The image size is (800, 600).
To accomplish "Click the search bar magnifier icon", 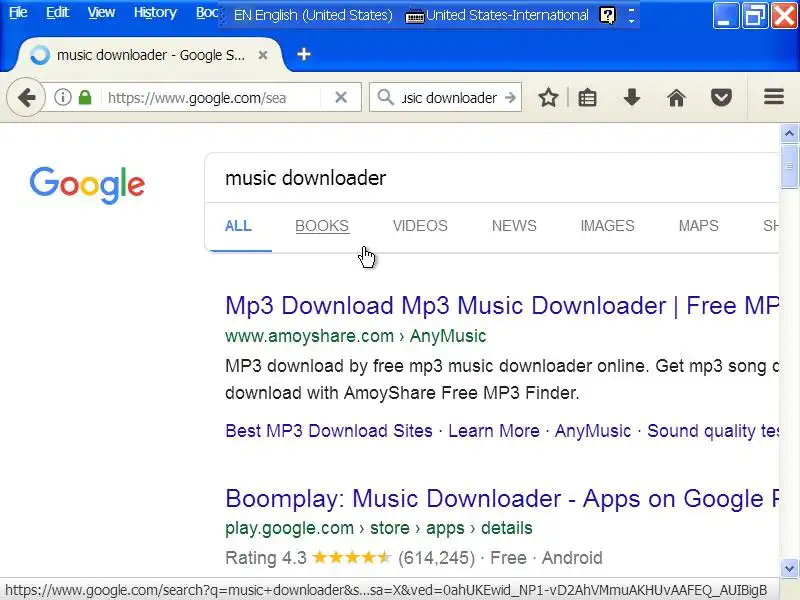I will coord(386,97).
